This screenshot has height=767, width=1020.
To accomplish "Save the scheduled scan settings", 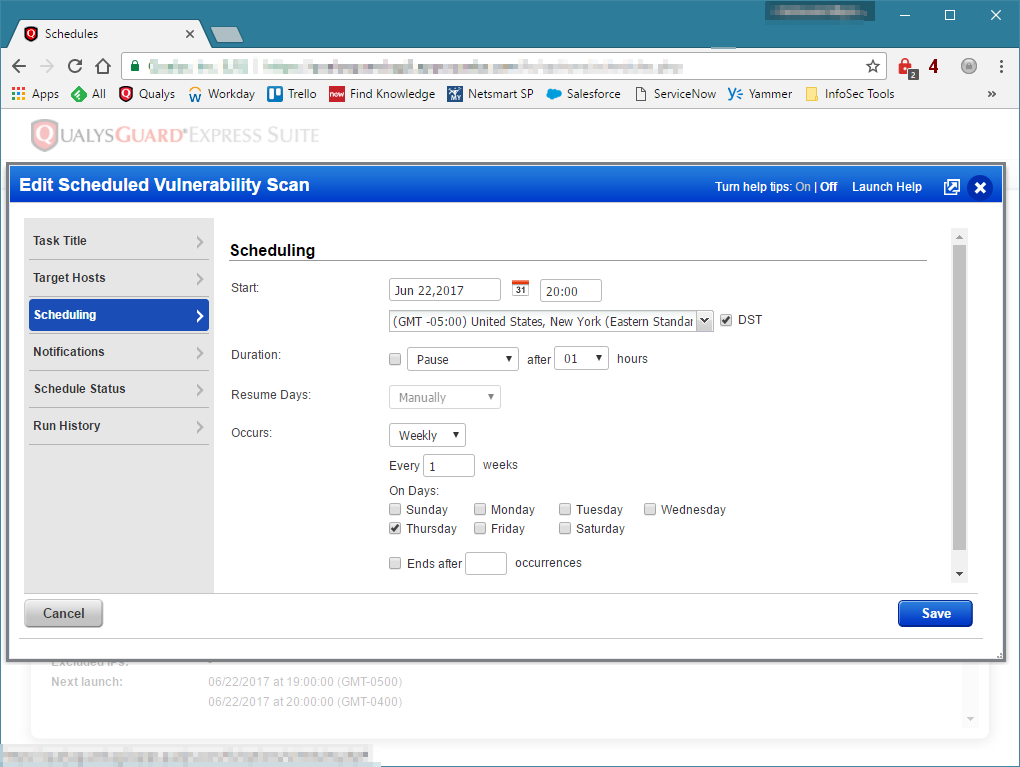I will point(934,613).
